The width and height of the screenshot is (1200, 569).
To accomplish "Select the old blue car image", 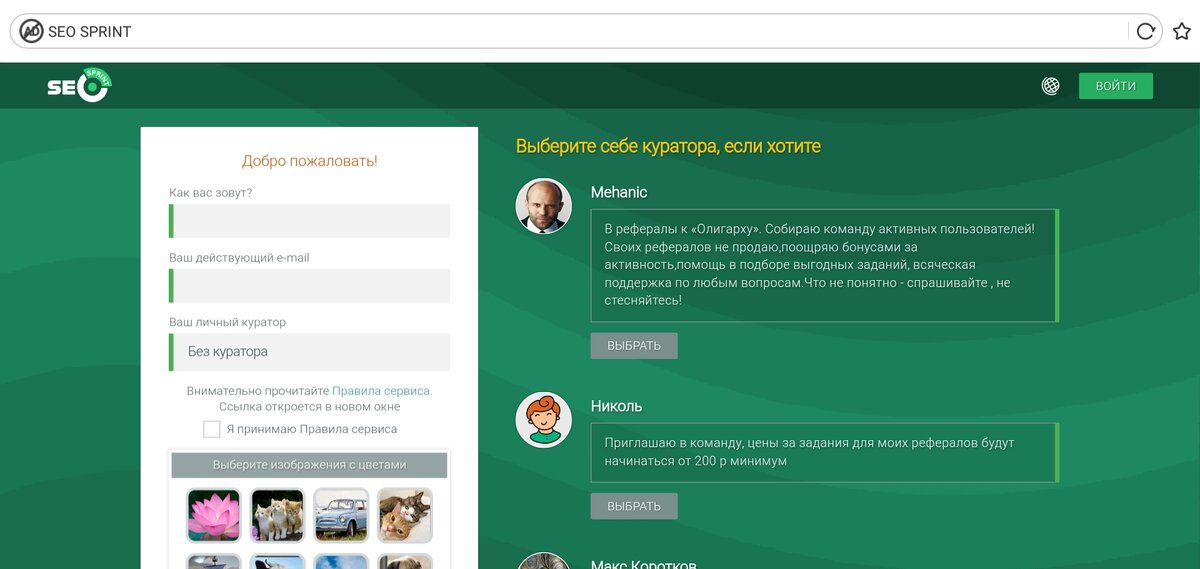I will point(341,516).
